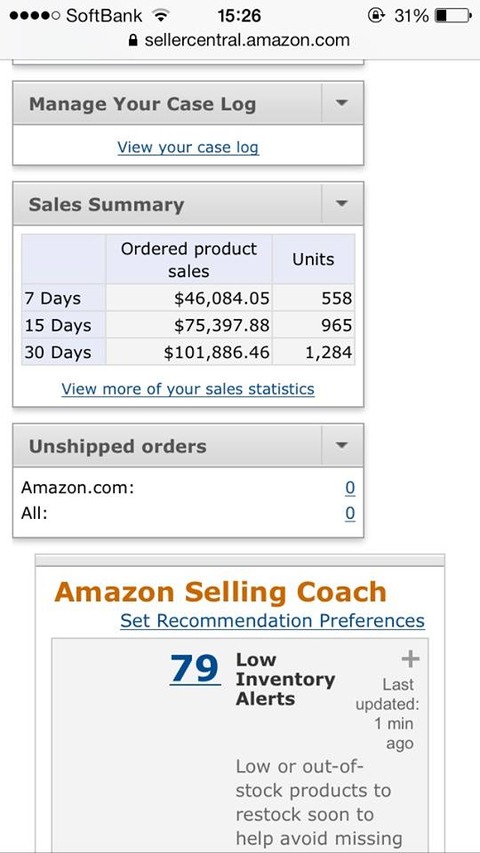
Task: Collapse the Sales Summary panel arrow
Action: pos(342,203)
